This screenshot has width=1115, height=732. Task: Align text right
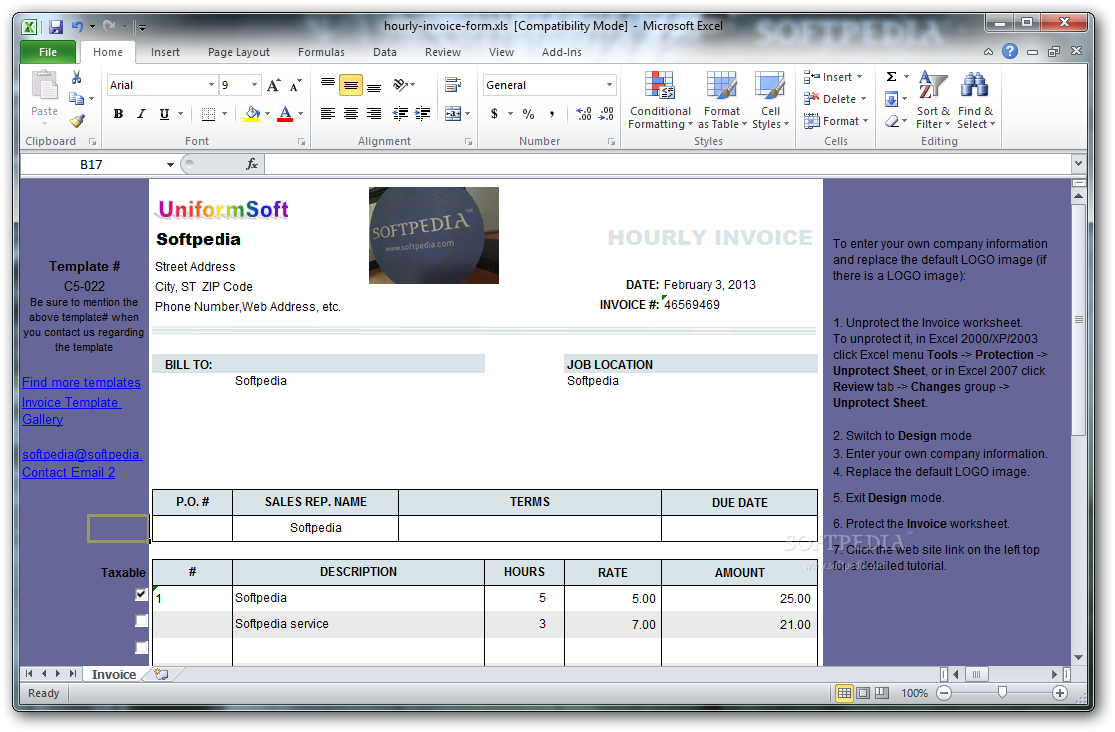coord(374,113)
